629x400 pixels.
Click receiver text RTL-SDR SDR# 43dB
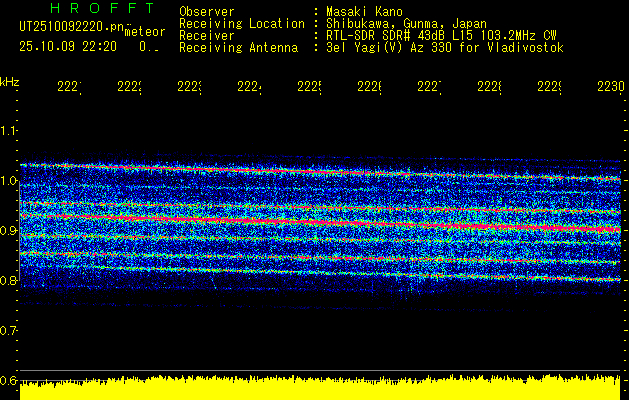387,36
